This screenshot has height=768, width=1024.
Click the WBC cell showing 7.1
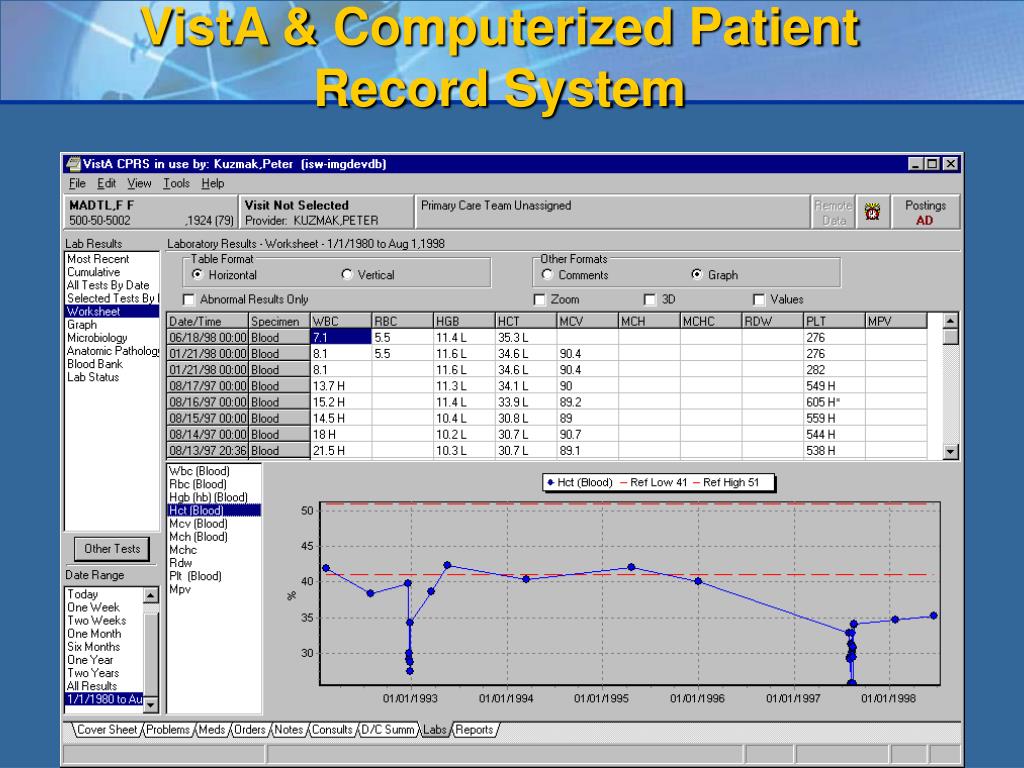[341, 338]
